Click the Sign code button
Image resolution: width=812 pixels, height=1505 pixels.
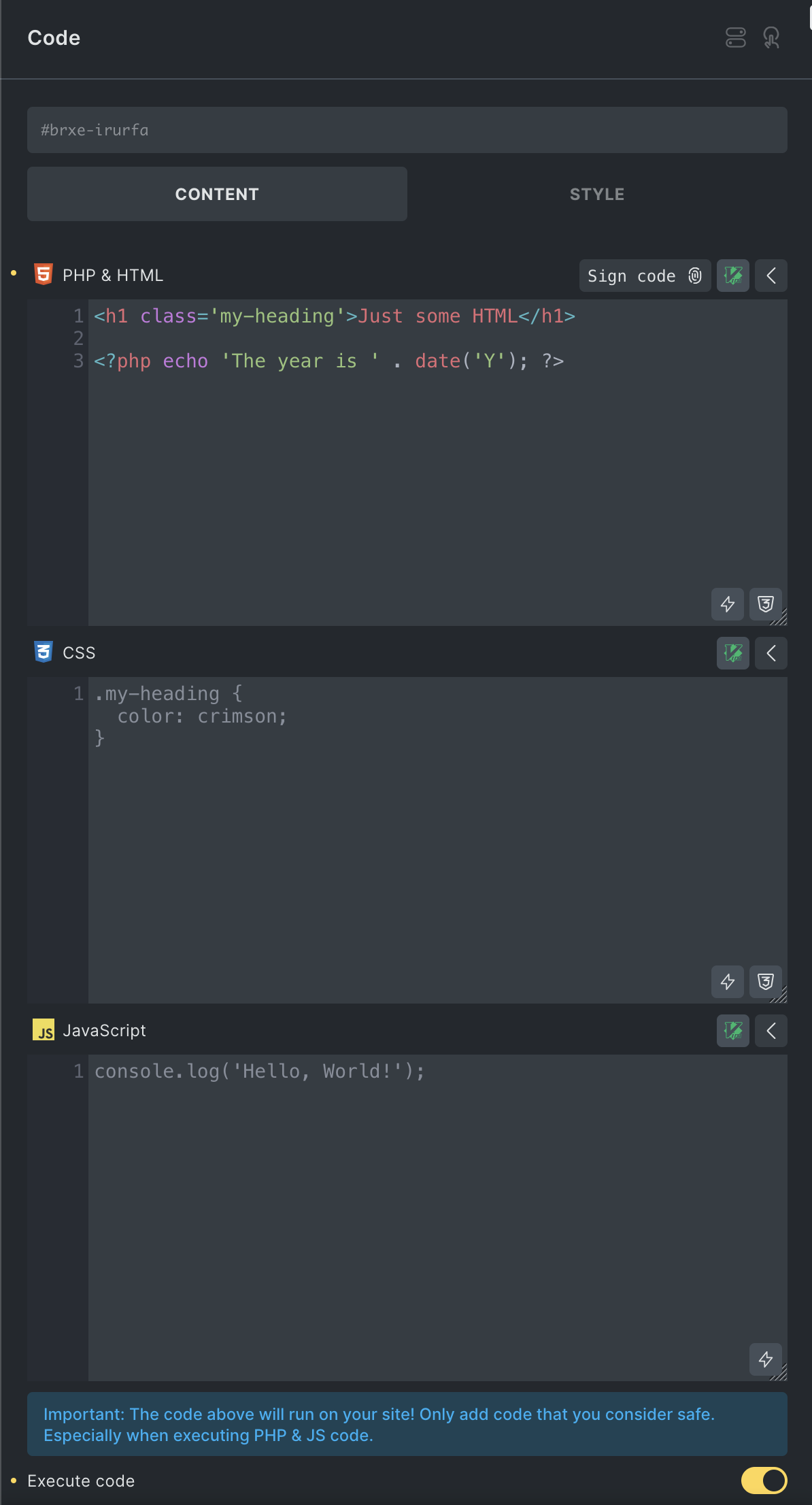point(644,276)
